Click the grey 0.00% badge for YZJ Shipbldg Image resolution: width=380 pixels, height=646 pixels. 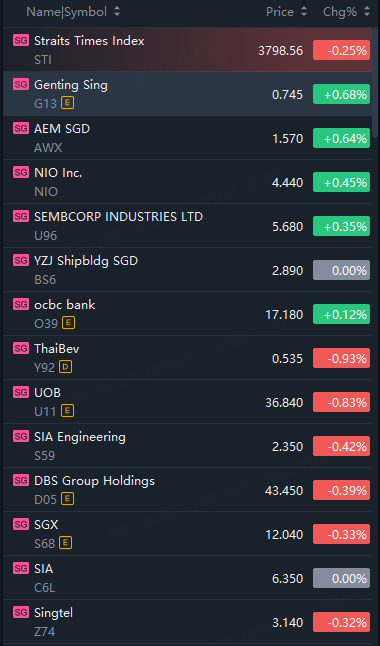[341, 270]
